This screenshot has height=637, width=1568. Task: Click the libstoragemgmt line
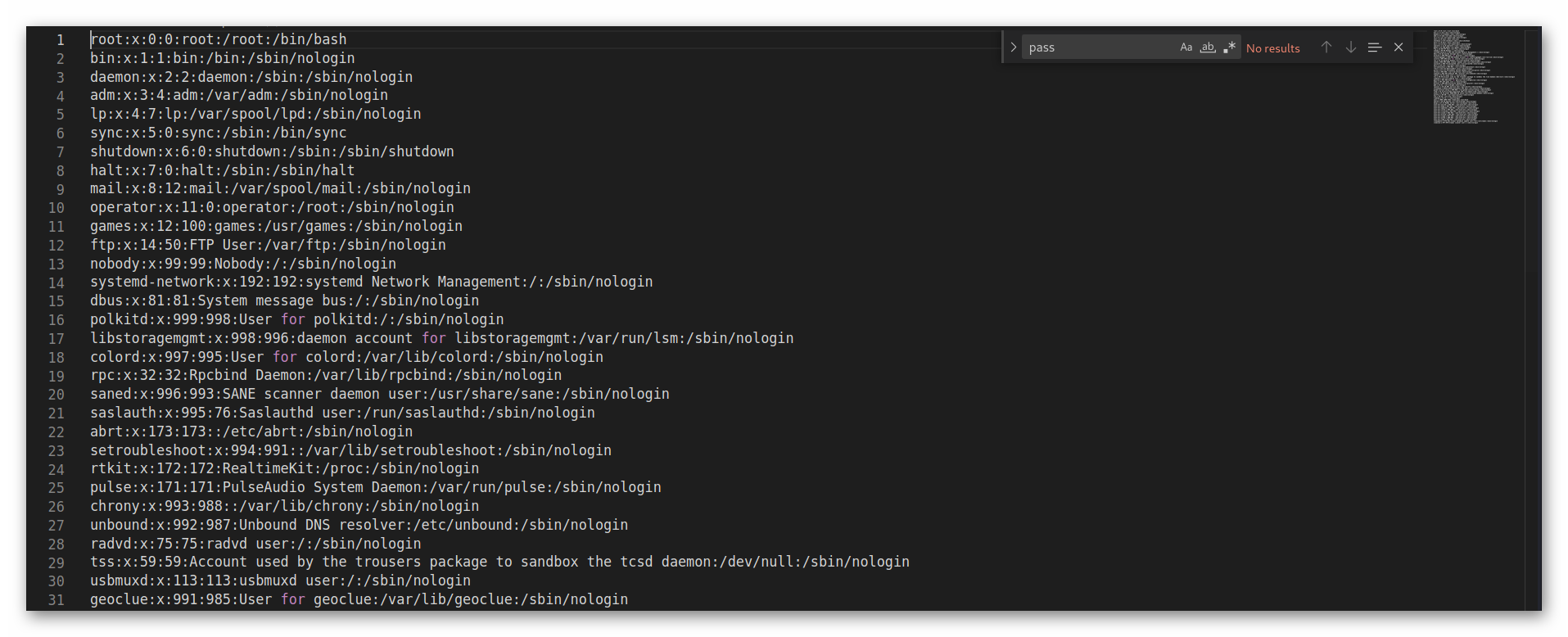(442, 338)
